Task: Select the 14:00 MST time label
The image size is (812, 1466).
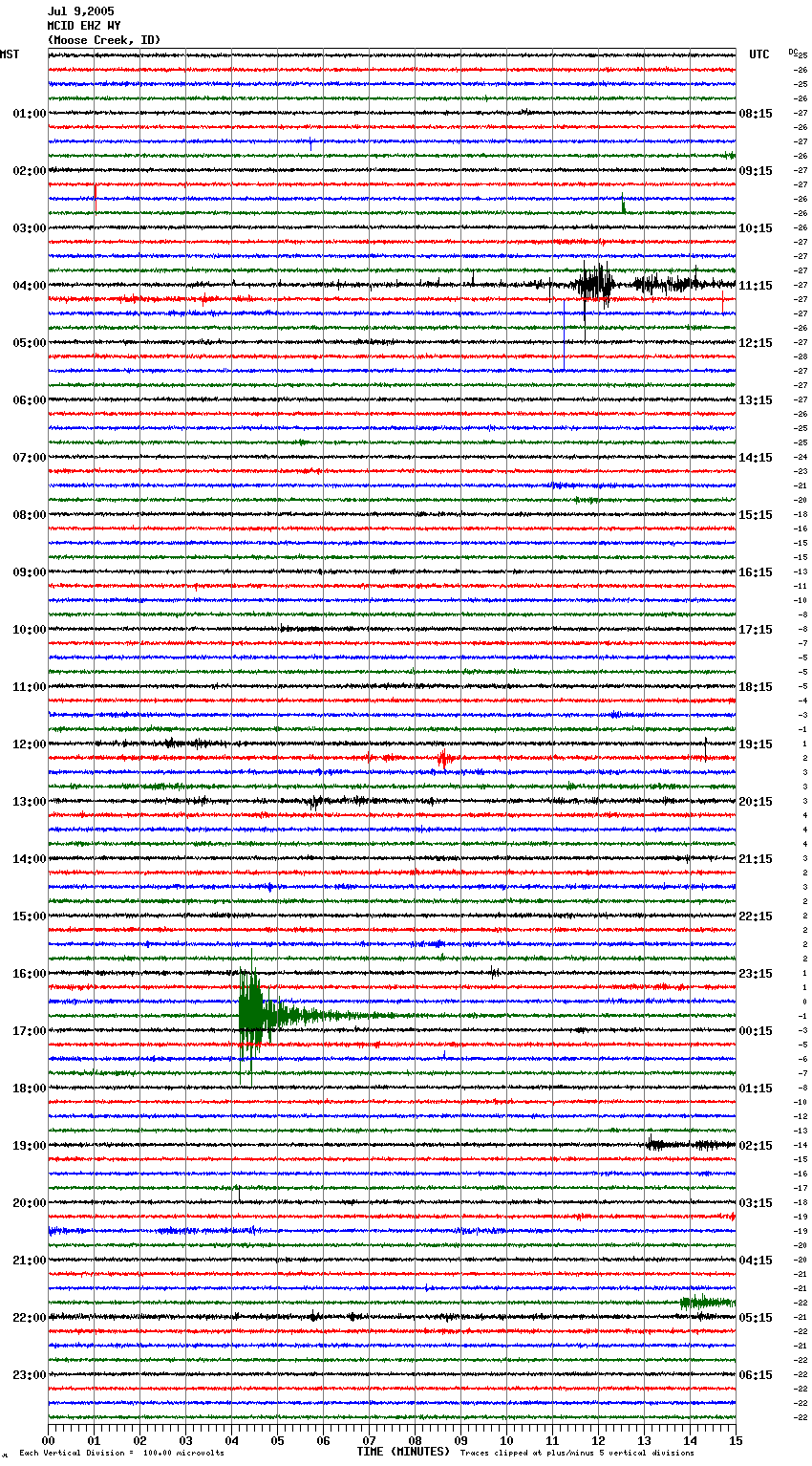Action: (30, 859)
